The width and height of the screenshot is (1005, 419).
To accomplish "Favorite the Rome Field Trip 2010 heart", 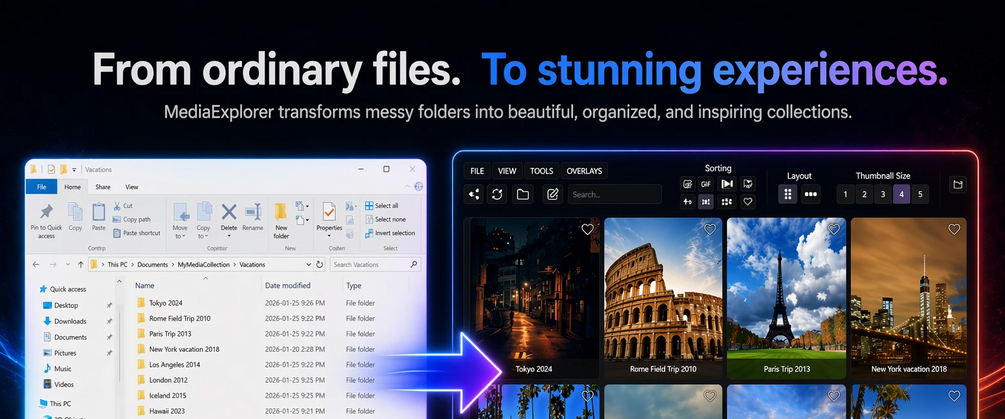I will coord(710,229).
